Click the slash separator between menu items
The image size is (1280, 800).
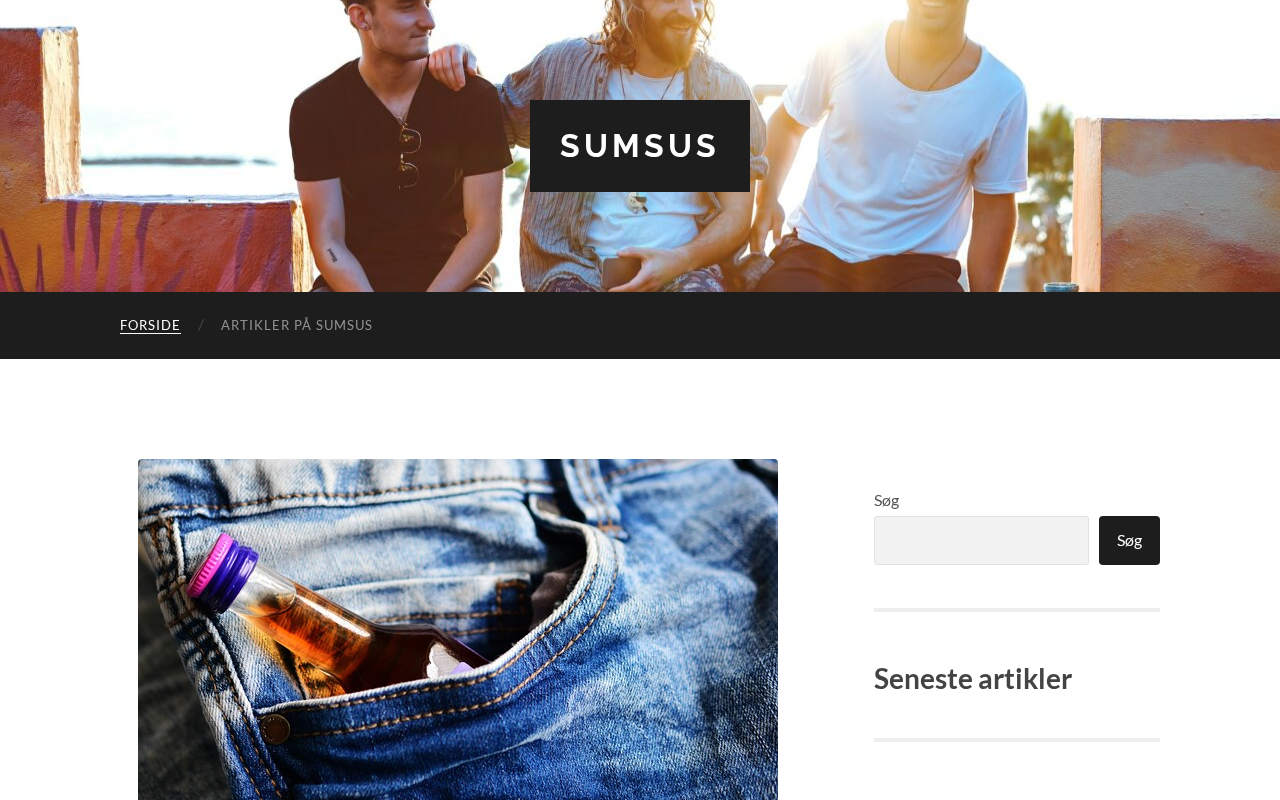201,325
